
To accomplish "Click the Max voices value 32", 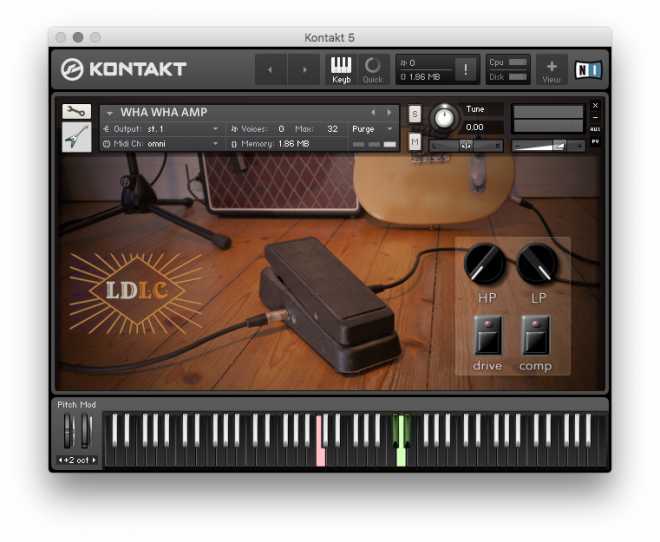I will (x=333, y=129).
